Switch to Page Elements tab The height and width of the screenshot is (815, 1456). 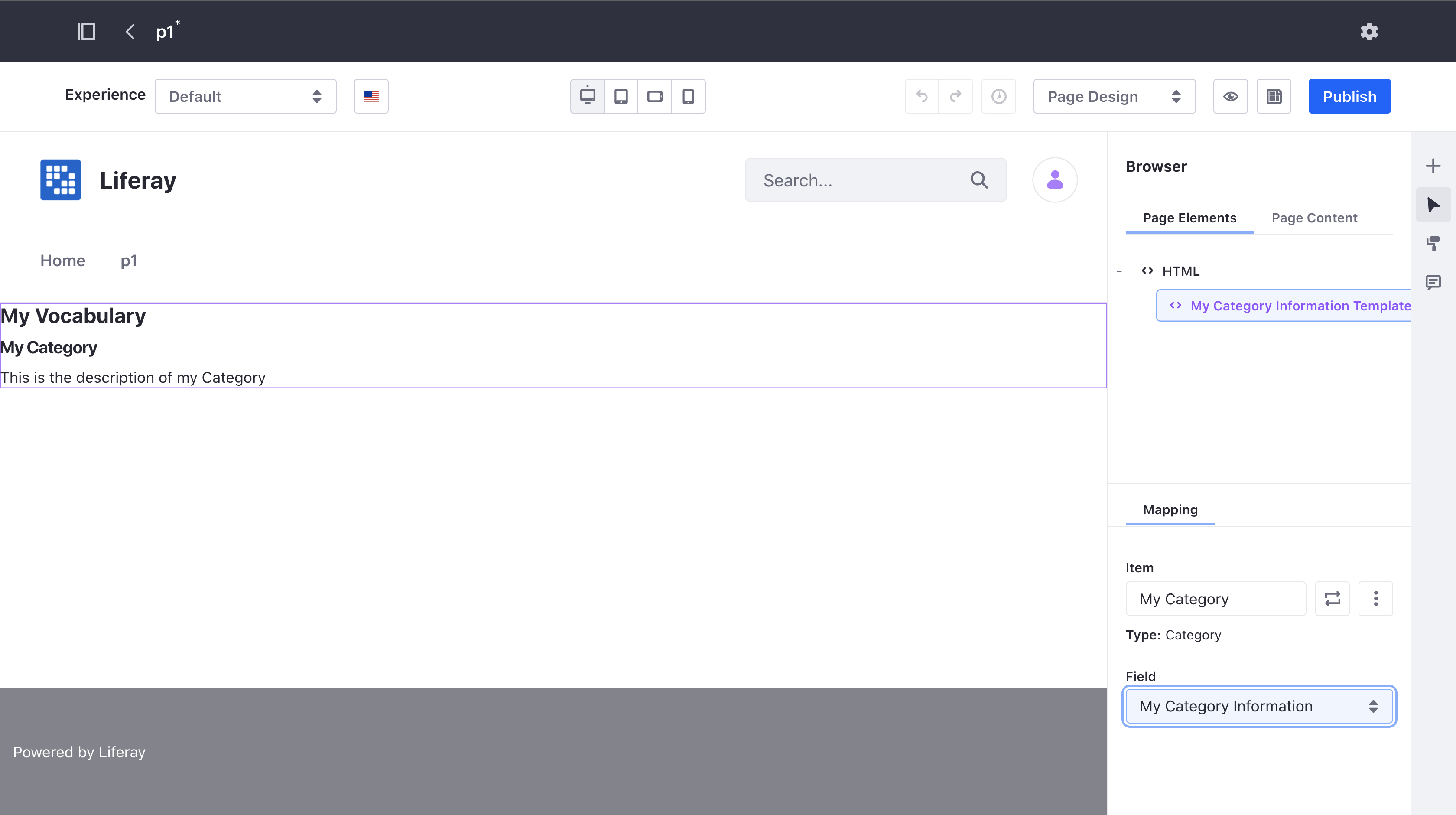pyautogui.click(x=1190, y=218)
